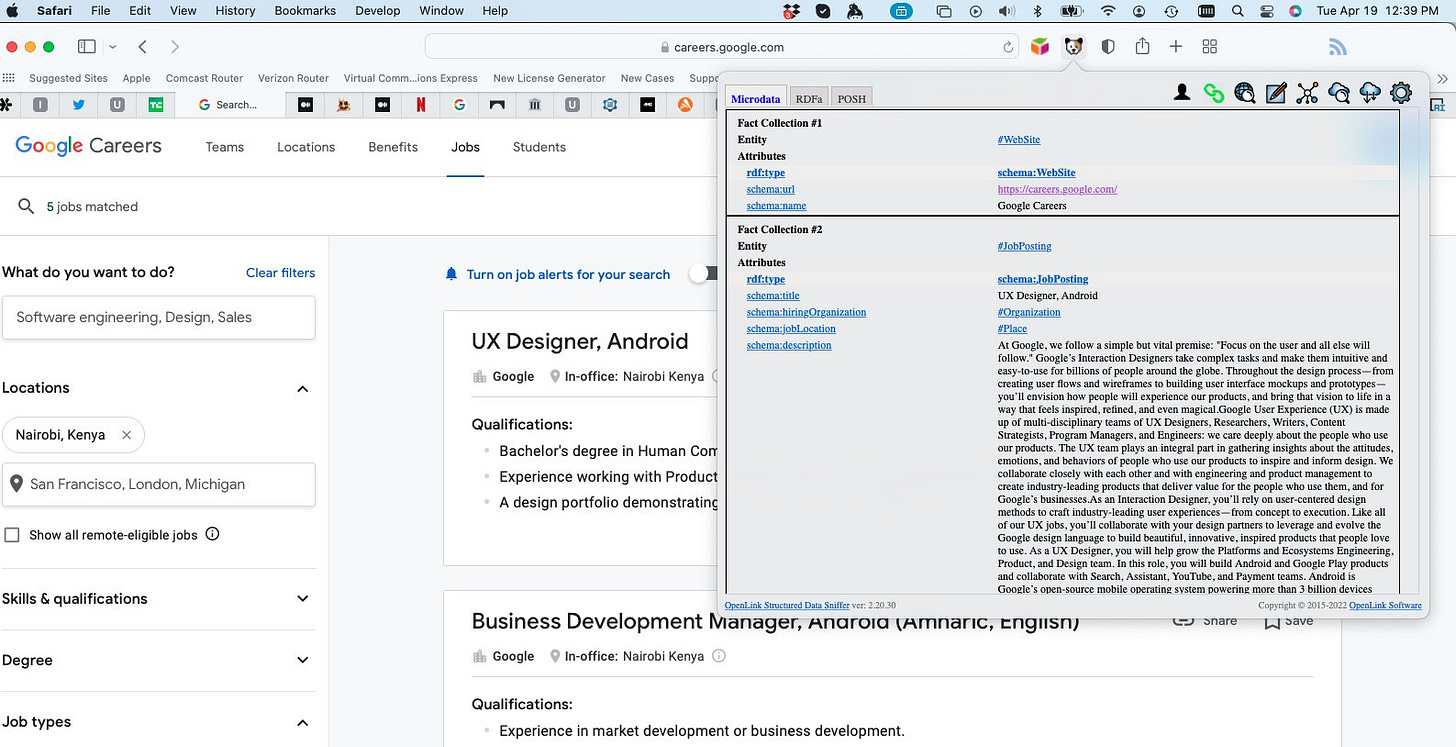Viewport: 1456px width, 747px height.
Task: Click the Safari Share icon
Action: coord(1142,46)
